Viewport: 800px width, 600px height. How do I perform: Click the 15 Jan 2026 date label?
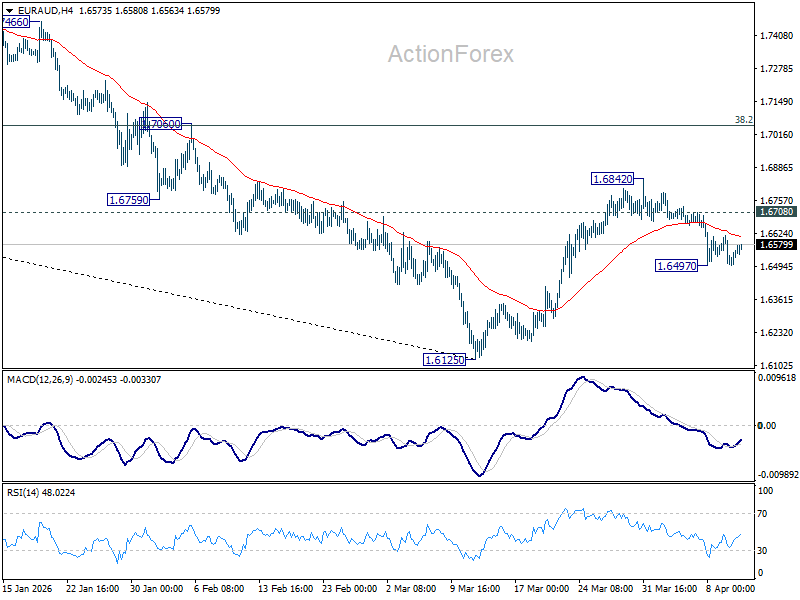pos(28,588)
